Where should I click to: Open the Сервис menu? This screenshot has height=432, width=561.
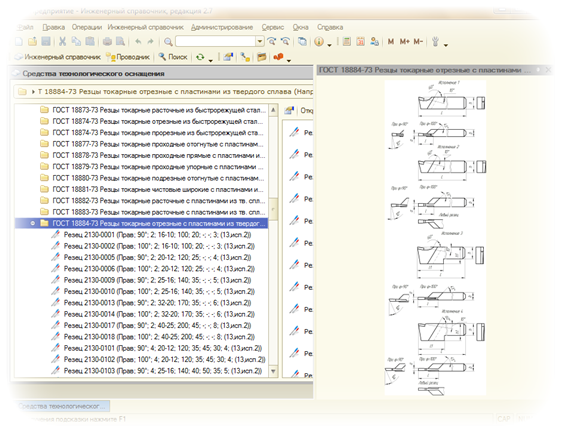(x=273, y=27)
